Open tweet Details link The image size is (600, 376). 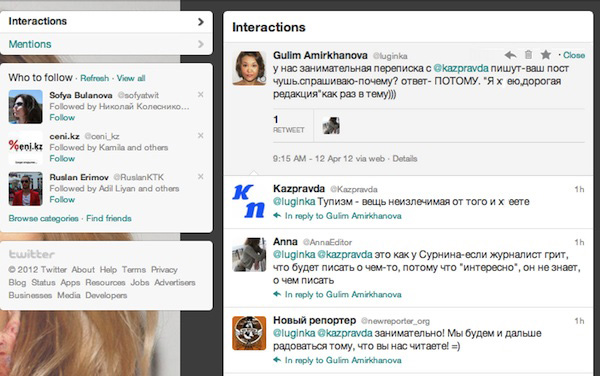coord(404,158)
